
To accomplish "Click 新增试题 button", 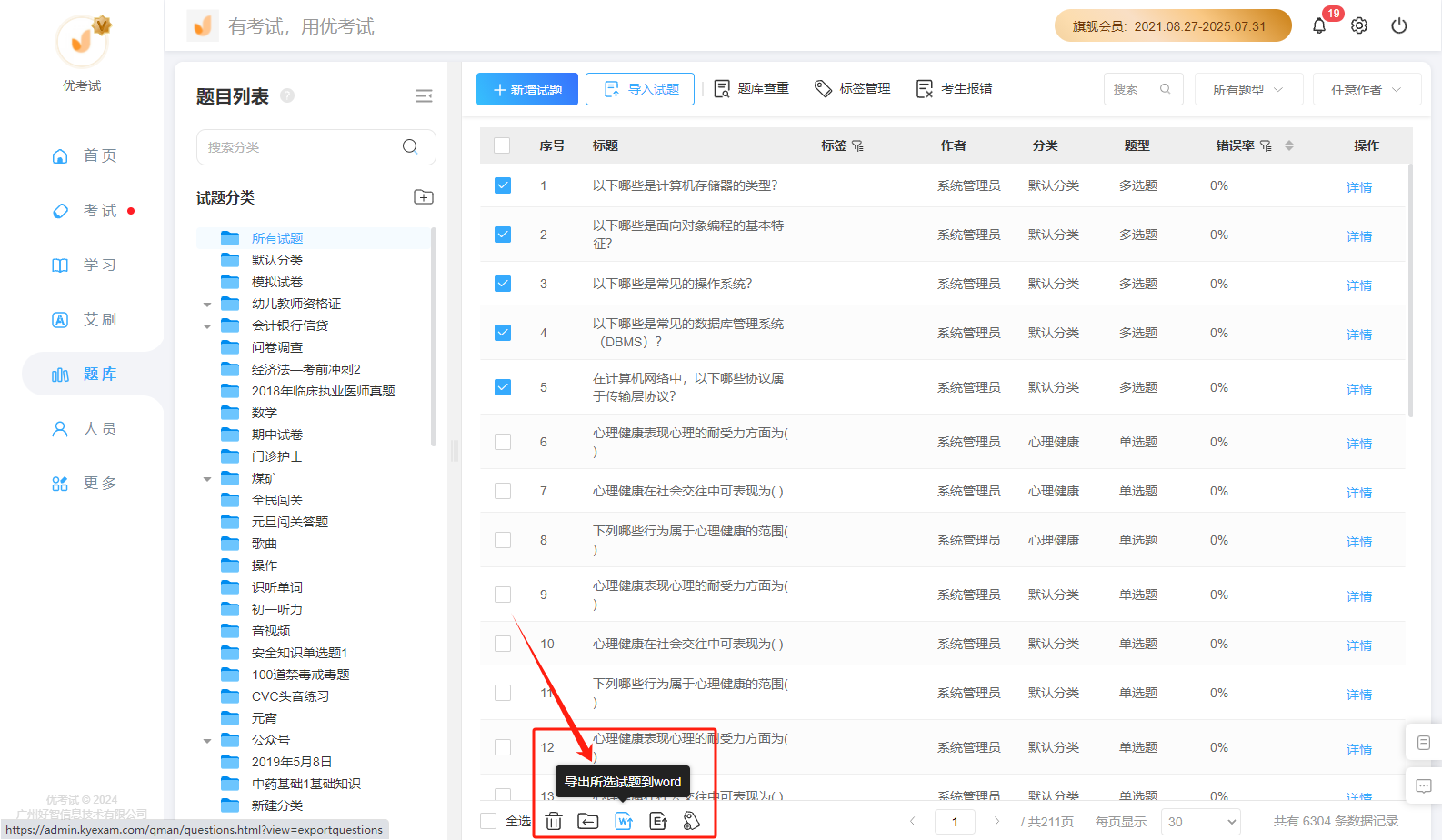I will 527,89.
